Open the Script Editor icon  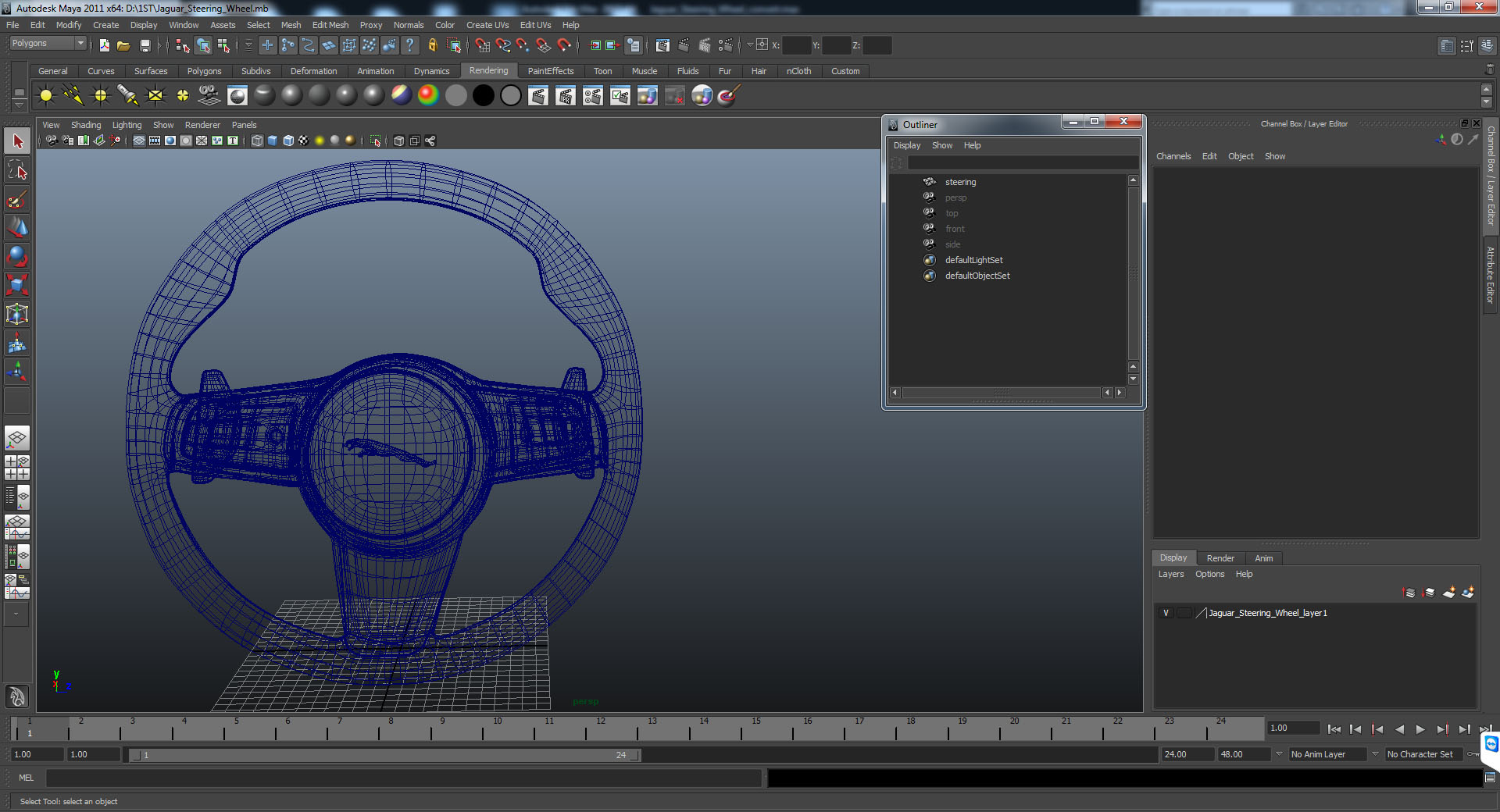click(1490, 778)
